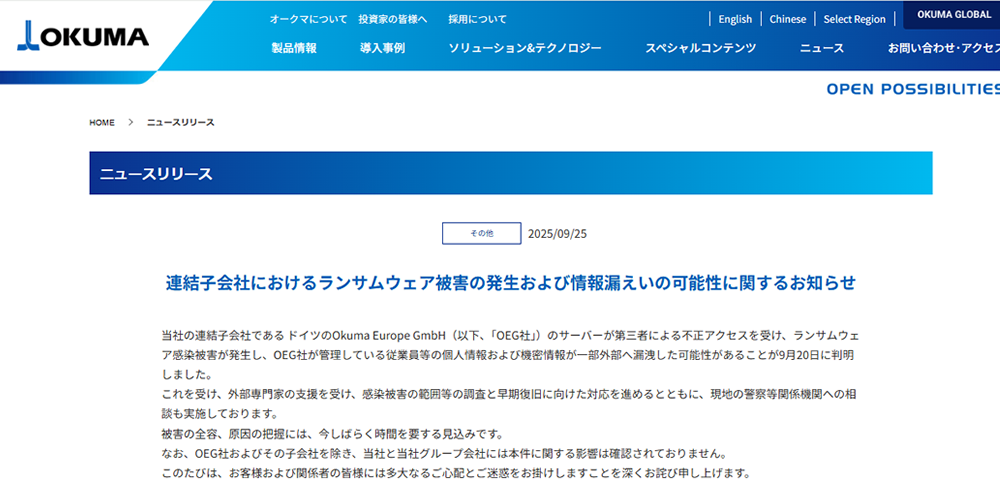Open ソリューション&テクノロジー menu
The width and height of the screenshot is (1000, 485).
pos(525,48)
